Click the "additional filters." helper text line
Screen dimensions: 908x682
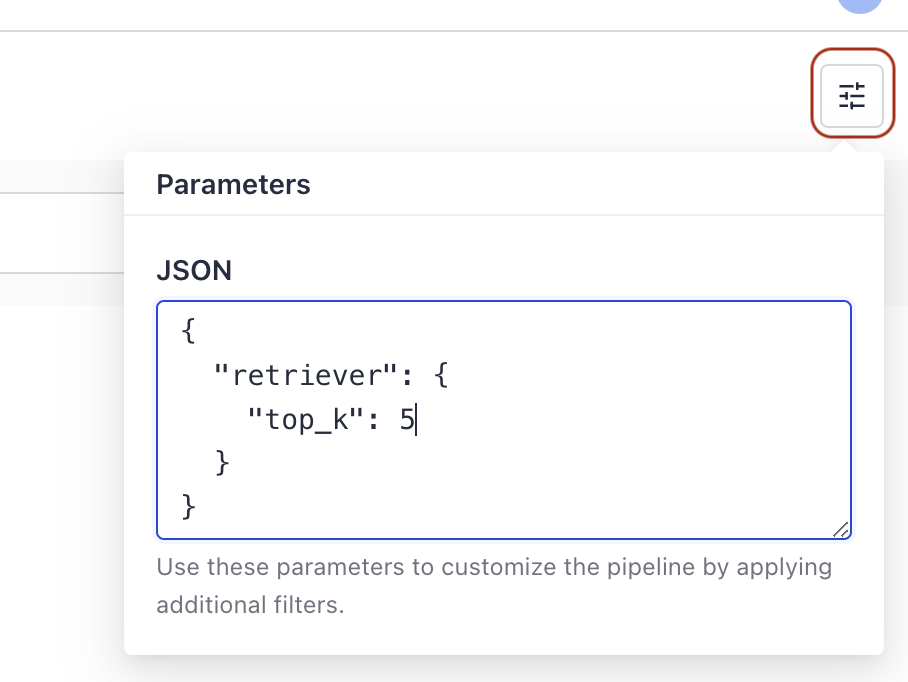(x=250, y=605)
